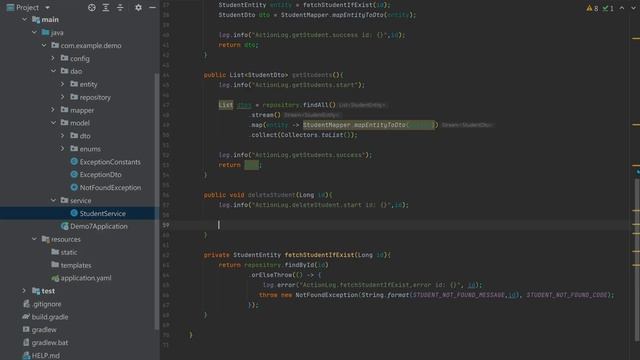This screenshot has width=640, height=360.
Task: Expand the config package
Action: [x=53, y=58]
